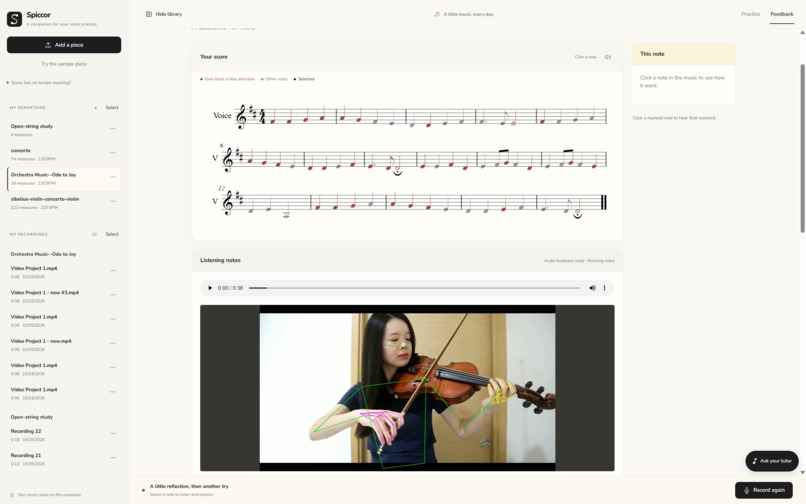The image size is (806, 504).
Task: Click the 0:00 / 0:36 time display
Action: [230, 288]
